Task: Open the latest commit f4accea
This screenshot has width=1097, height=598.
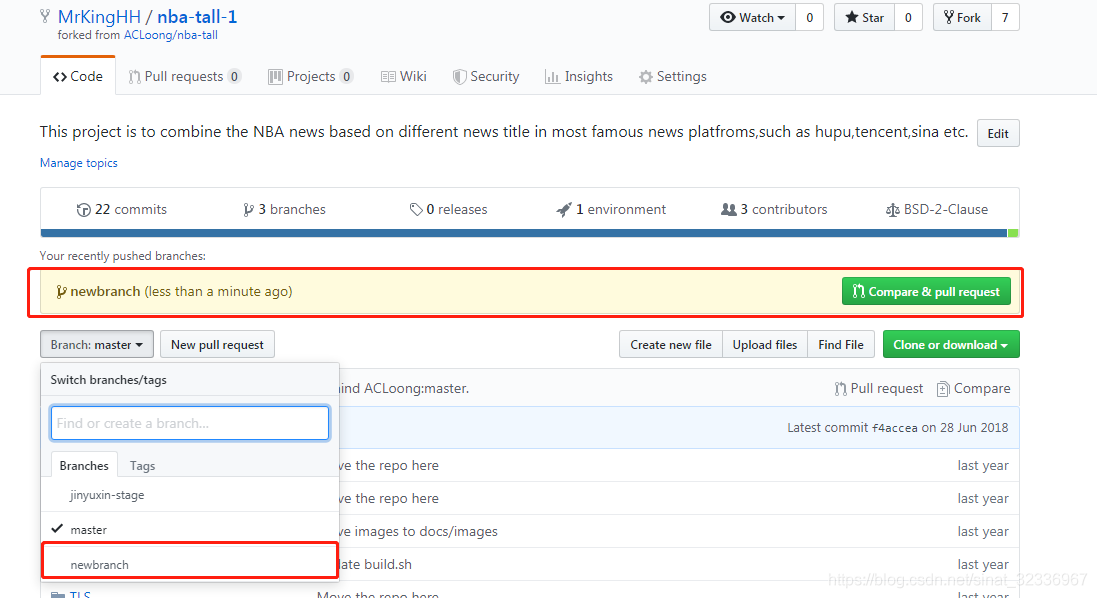Action: coord(895,427)
